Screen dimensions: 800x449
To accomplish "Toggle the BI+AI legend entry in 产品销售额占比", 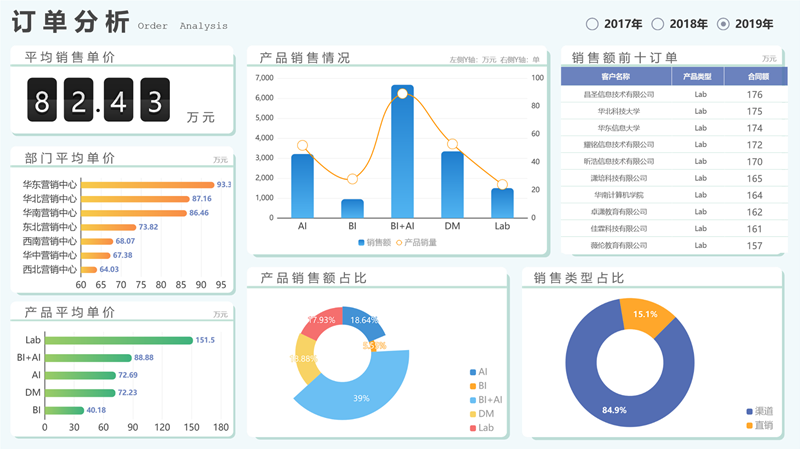I will 473,400.
